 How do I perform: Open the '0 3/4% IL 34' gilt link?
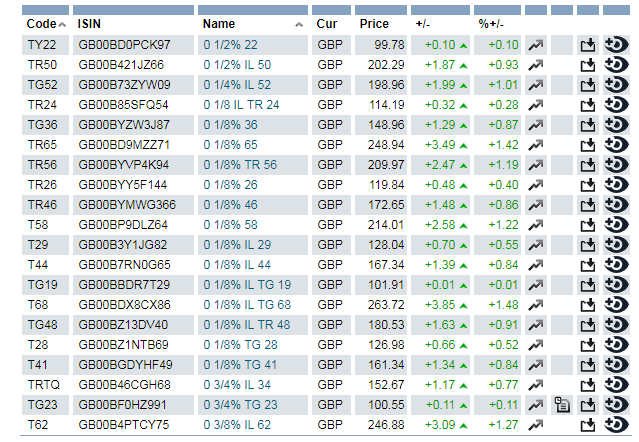point(237,385)
